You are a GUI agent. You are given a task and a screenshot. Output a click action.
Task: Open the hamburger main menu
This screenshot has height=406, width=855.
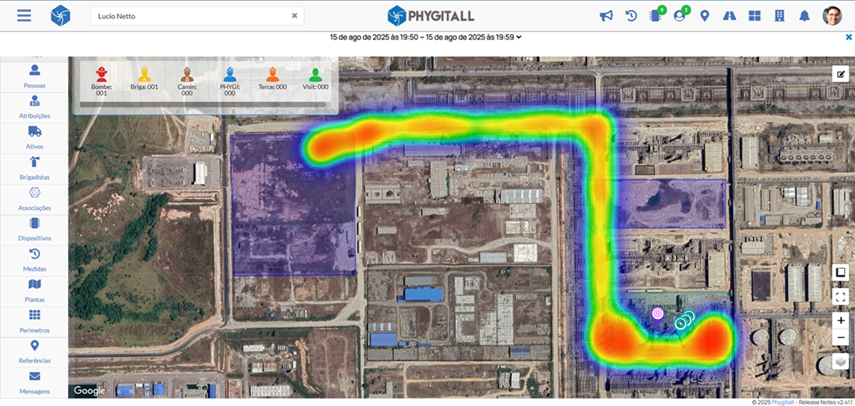24,16
